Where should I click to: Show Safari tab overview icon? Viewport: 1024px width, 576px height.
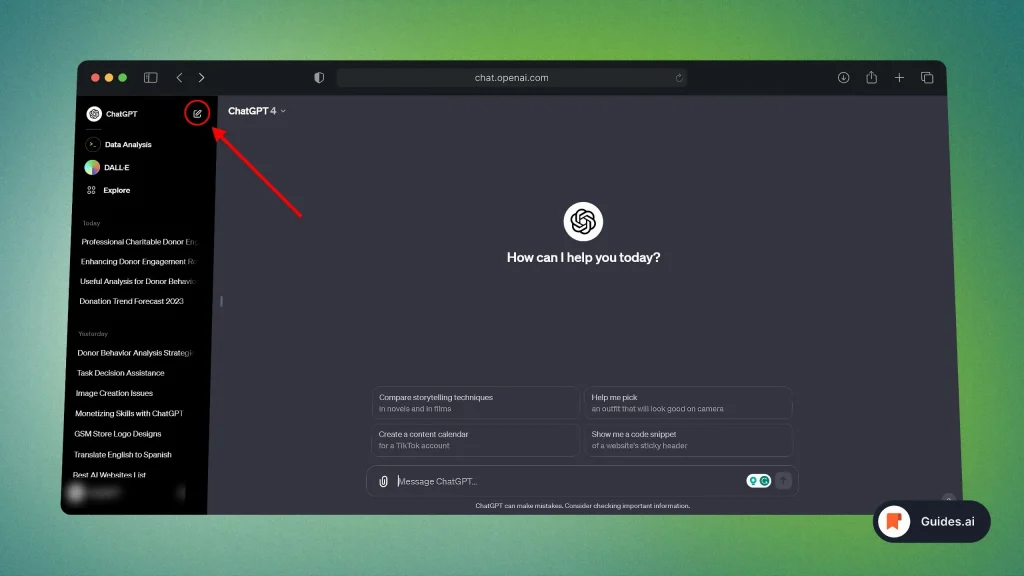click(x=927, y=78)
